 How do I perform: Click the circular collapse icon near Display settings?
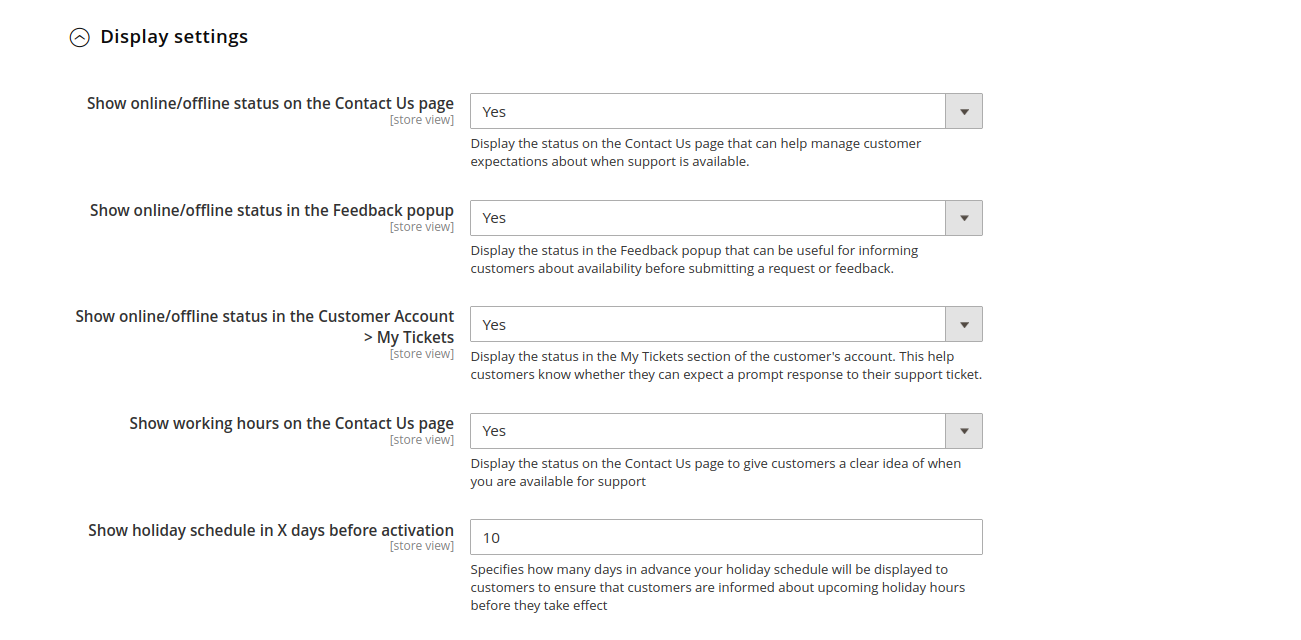point(79,36)
